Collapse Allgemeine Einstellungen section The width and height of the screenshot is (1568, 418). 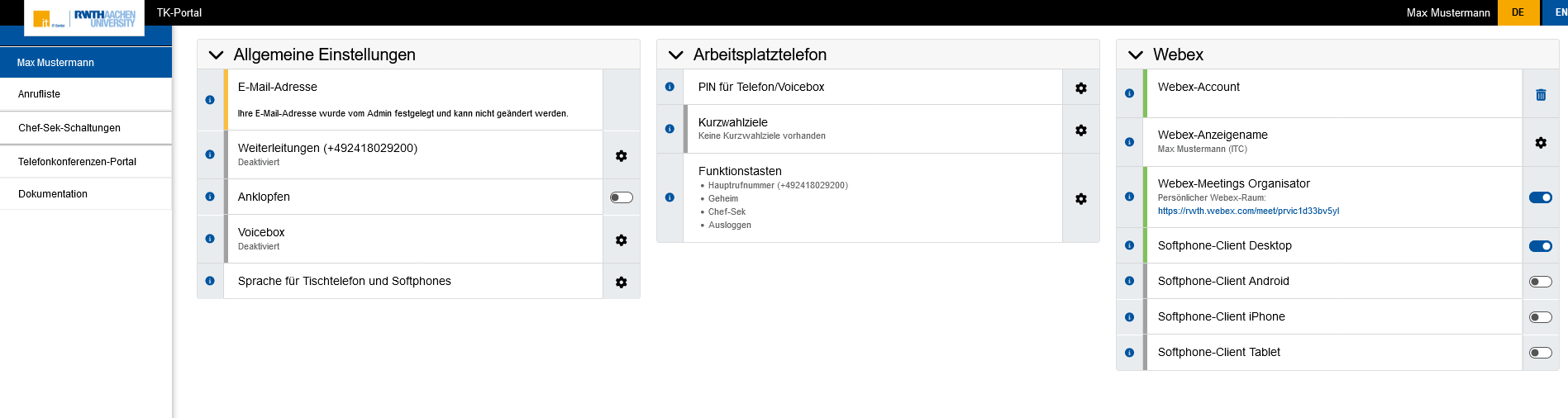click(217, 55)
